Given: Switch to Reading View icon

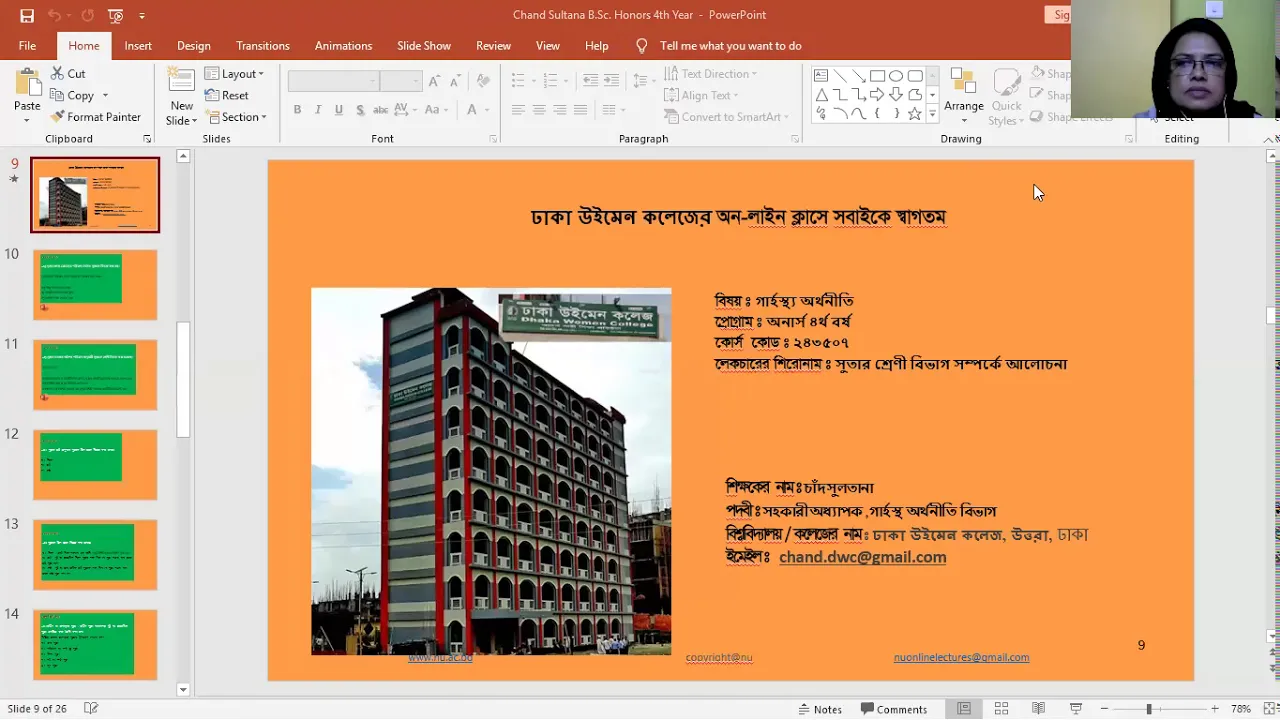Looking at the screenshot, I should [1038, 709].
